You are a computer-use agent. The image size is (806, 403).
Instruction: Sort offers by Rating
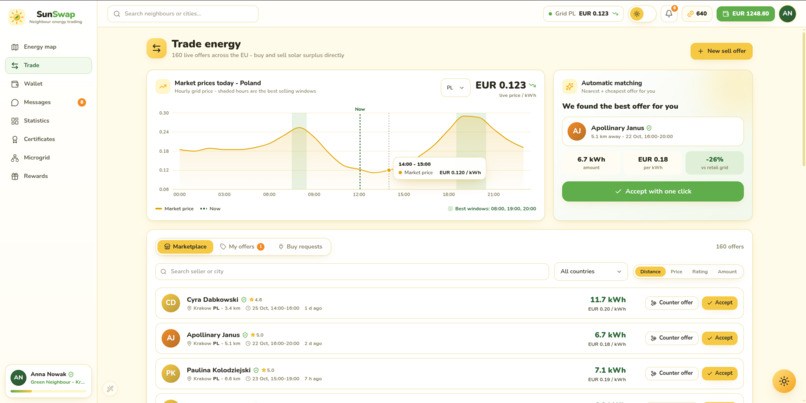pos(700,271)
